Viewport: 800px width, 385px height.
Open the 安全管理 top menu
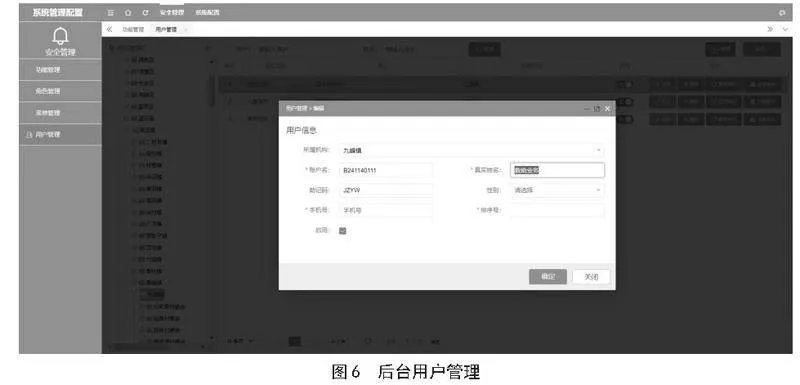tap(171, 12)
